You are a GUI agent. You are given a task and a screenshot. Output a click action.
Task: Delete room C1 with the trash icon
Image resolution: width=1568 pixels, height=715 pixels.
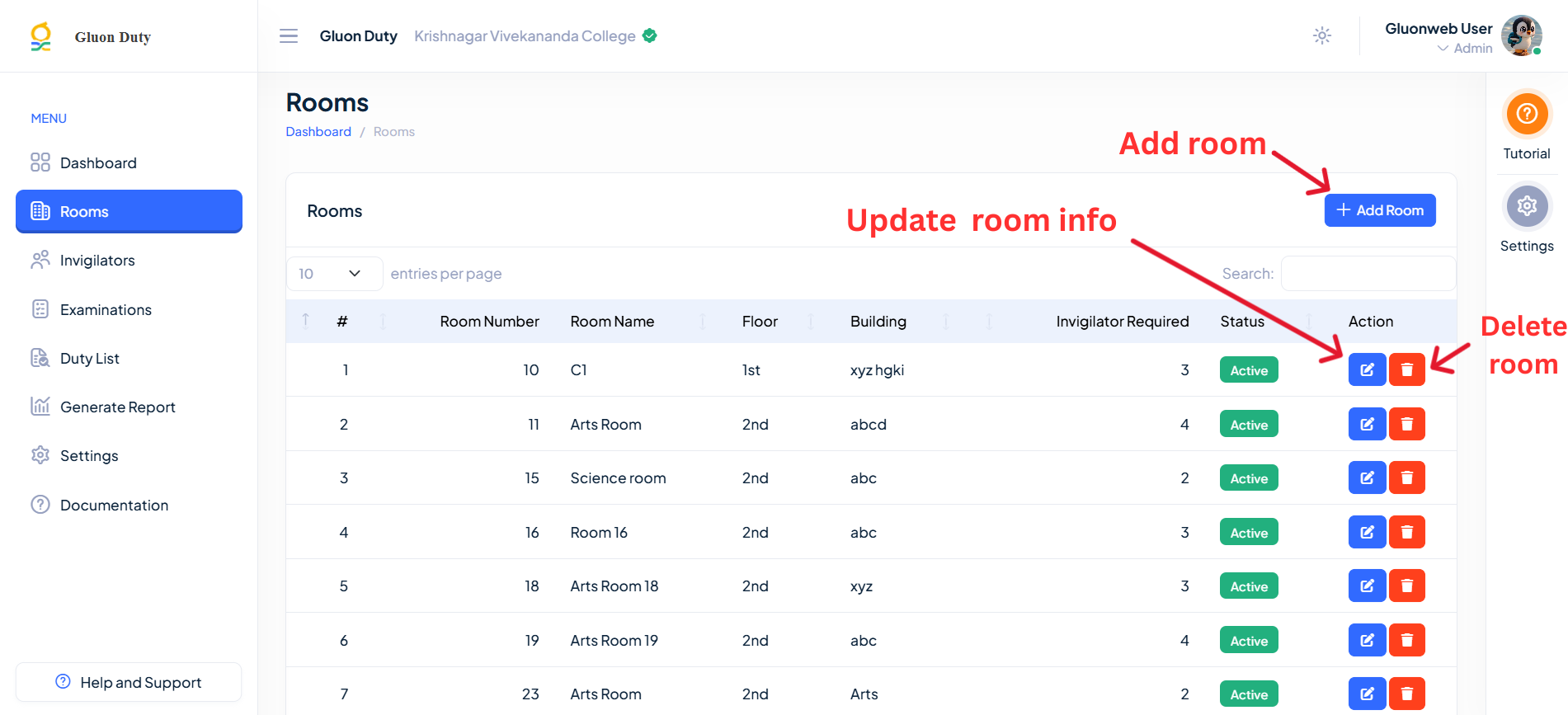1407,369
